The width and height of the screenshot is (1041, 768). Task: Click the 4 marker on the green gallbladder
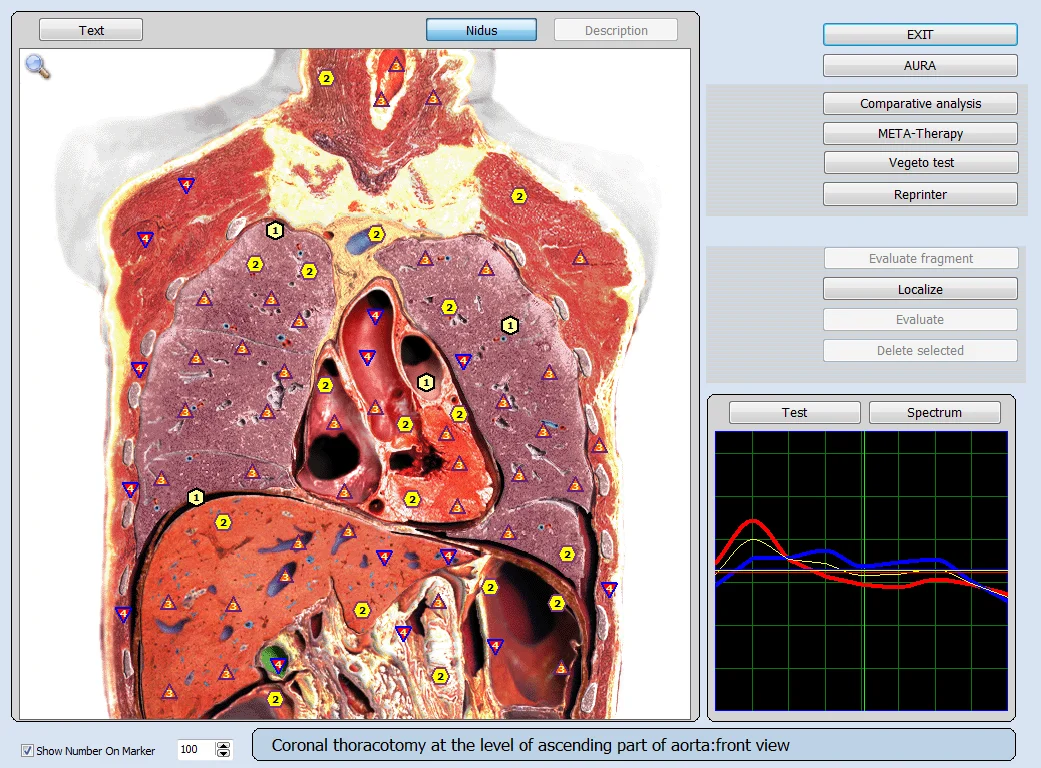pyautogui.click(x=278, y=664)
